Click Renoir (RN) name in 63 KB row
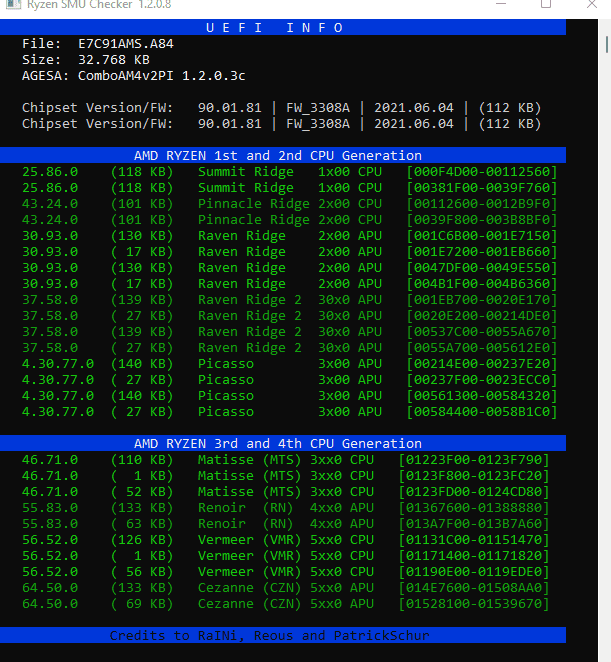Screen dimensions: 611x662 click(x=245, y=524)
